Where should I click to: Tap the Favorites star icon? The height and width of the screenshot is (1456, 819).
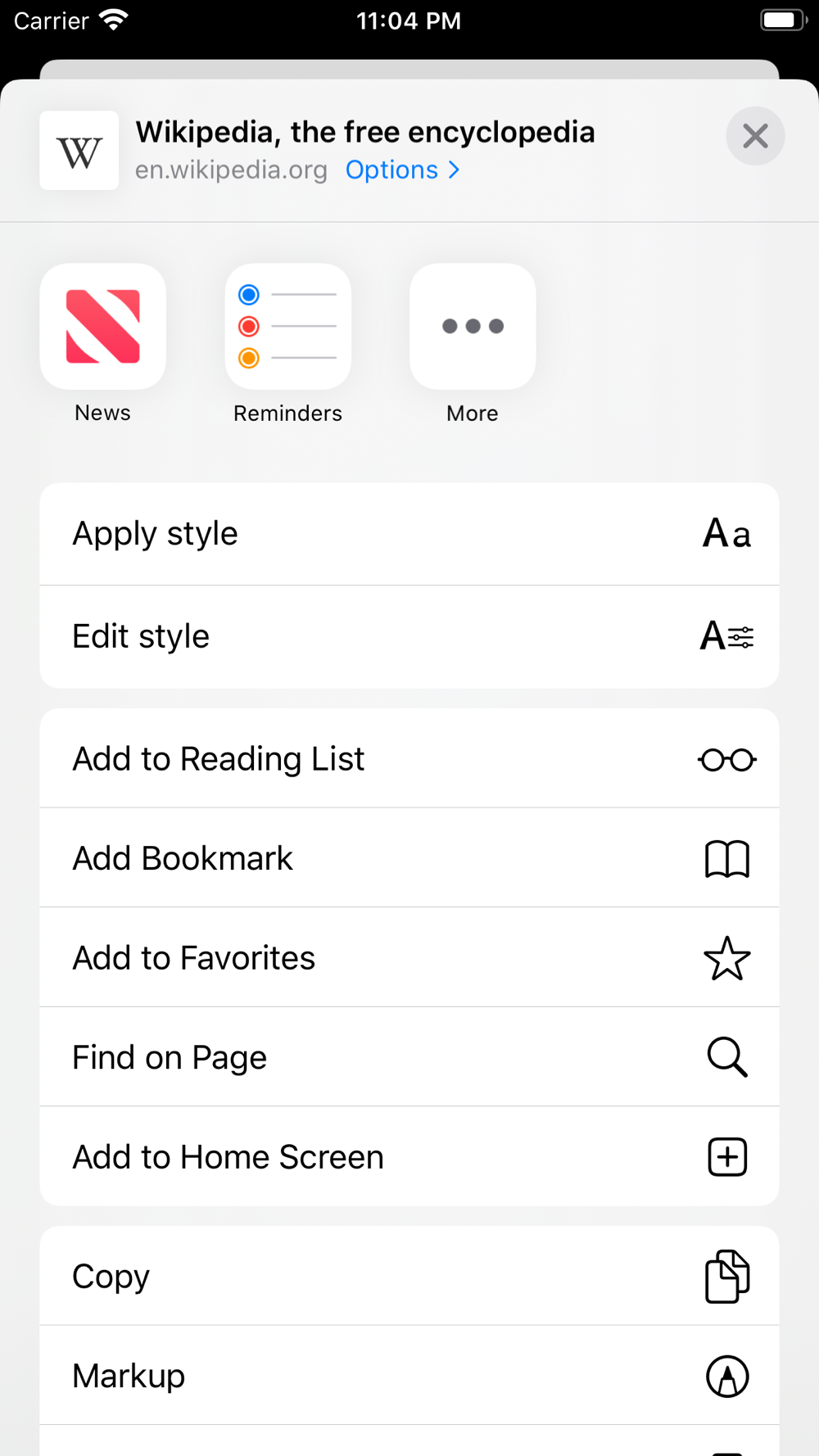[727, 958]
